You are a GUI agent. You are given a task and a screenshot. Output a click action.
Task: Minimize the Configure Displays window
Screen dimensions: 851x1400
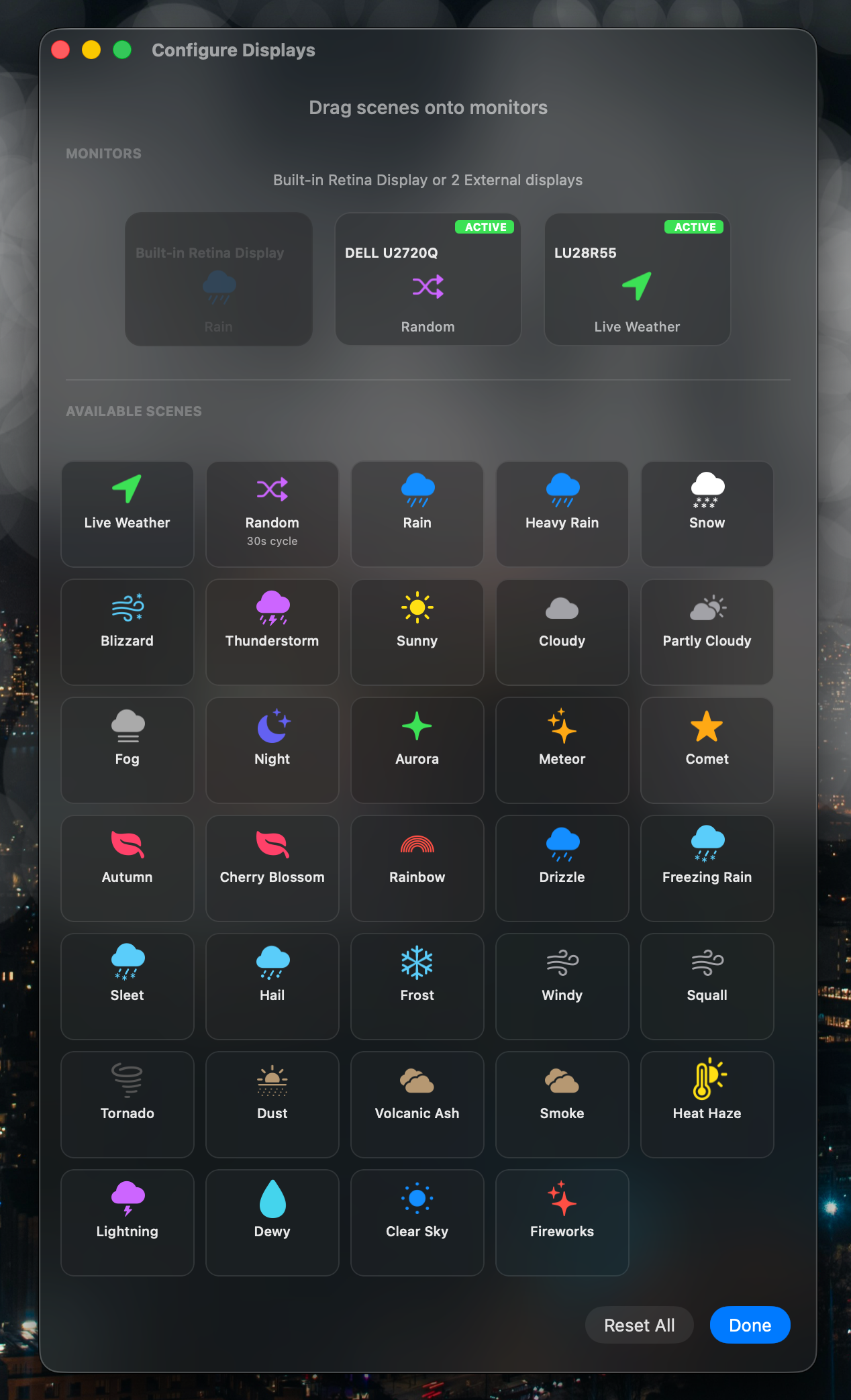tap(91, 50)
